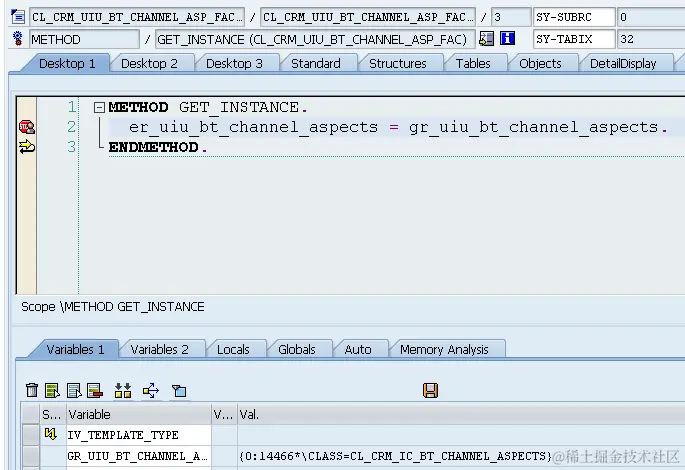This screenshot has height=470, width=685.
Task: Click the SY-SUBRC value 0 field
Action: pyautogui.click(x=651, y=17)
